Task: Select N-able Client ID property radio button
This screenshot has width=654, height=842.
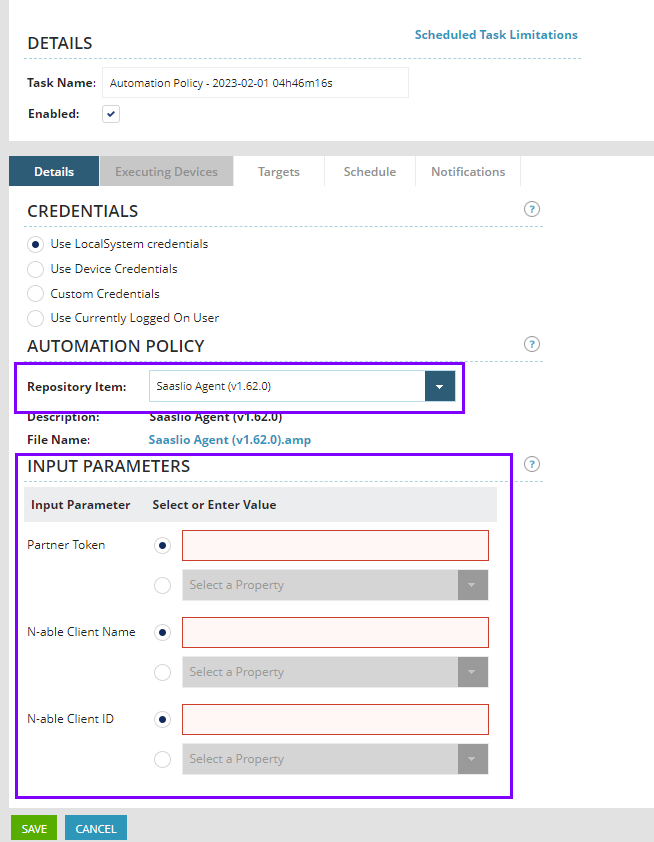Action: point(162,759)
